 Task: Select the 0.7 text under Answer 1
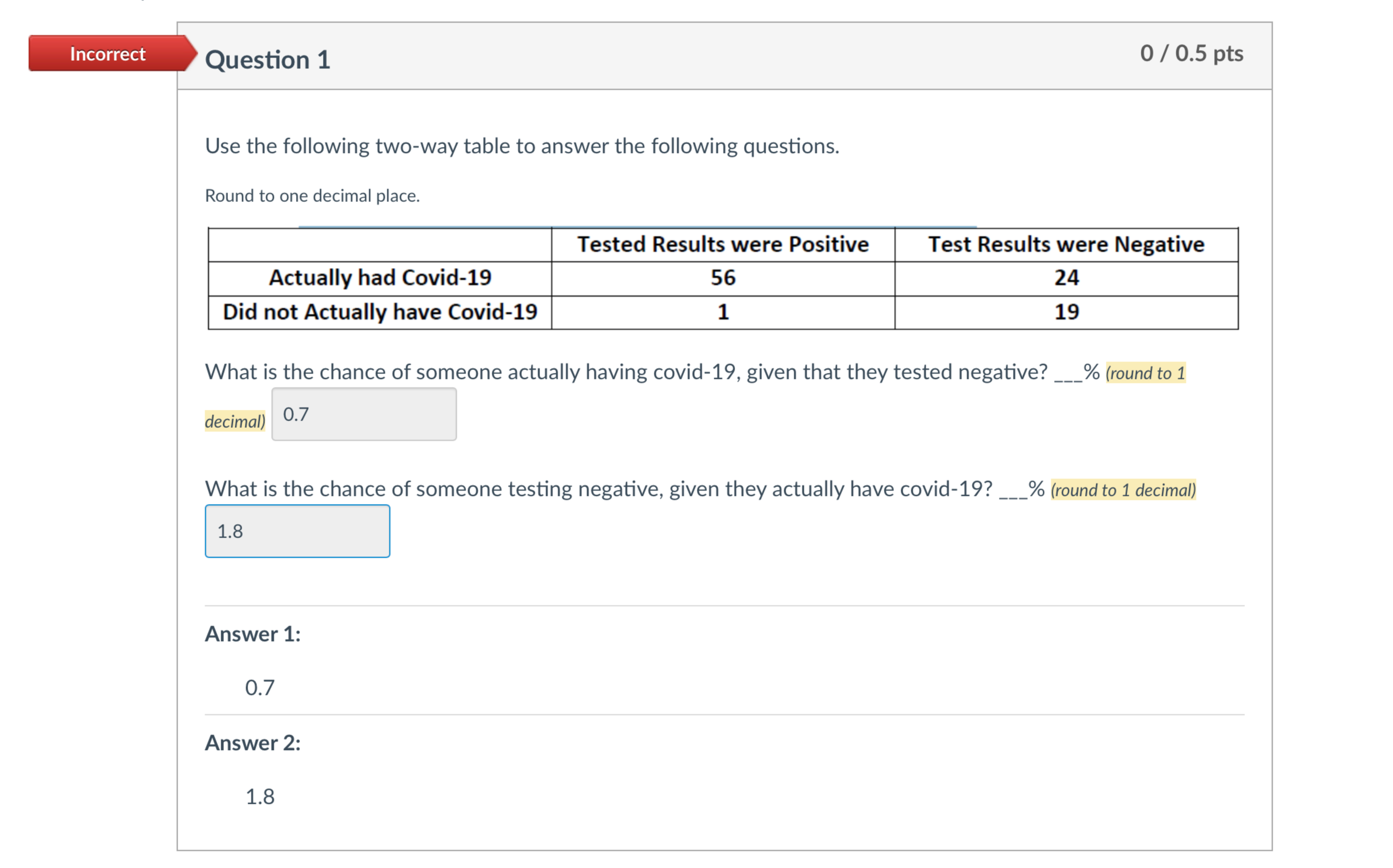[260, 686]
